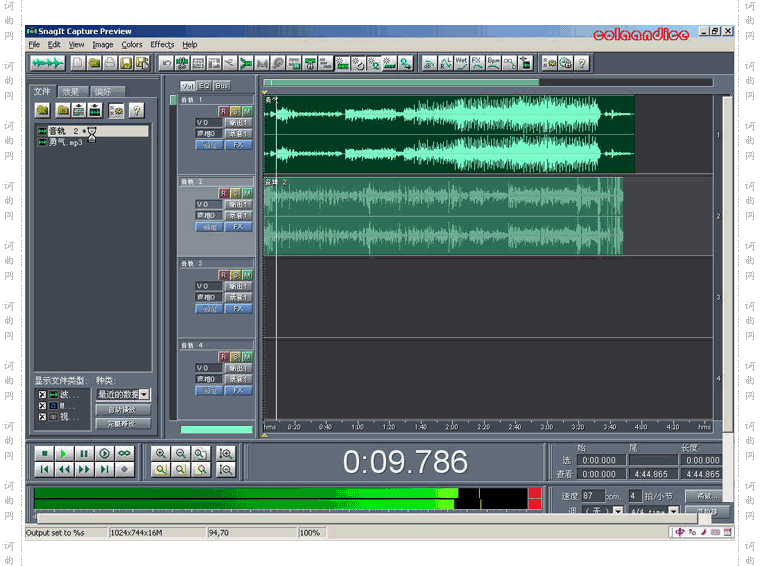
Task: Click the Go to end button
Action: 104,469
